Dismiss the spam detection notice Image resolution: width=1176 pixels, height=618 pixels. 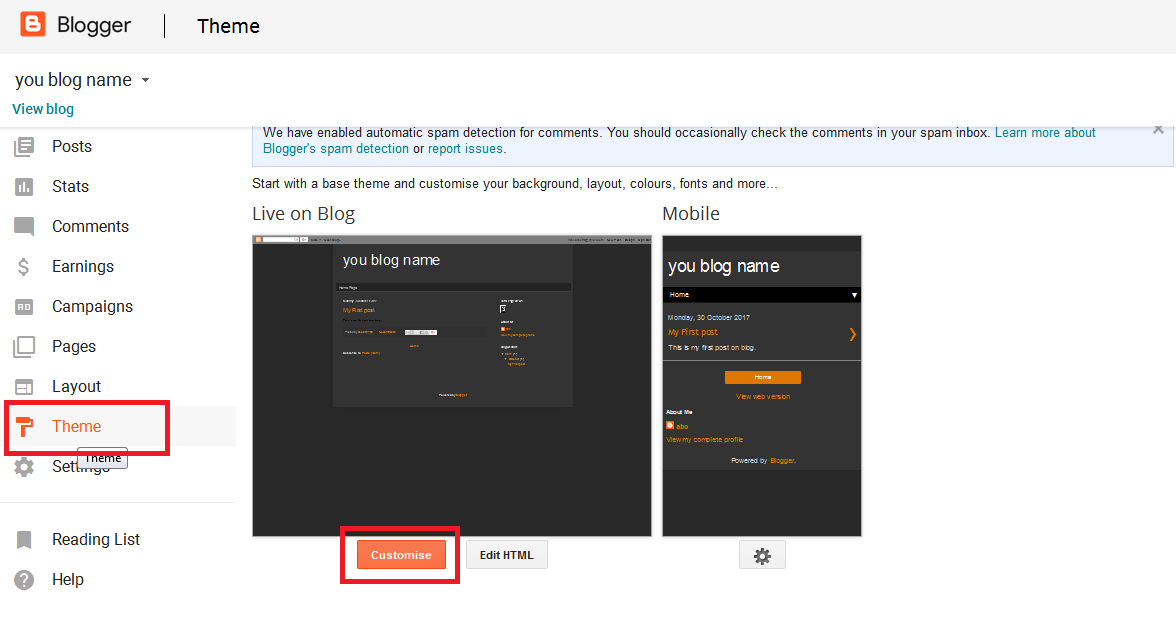click(x=1157, y=129)
